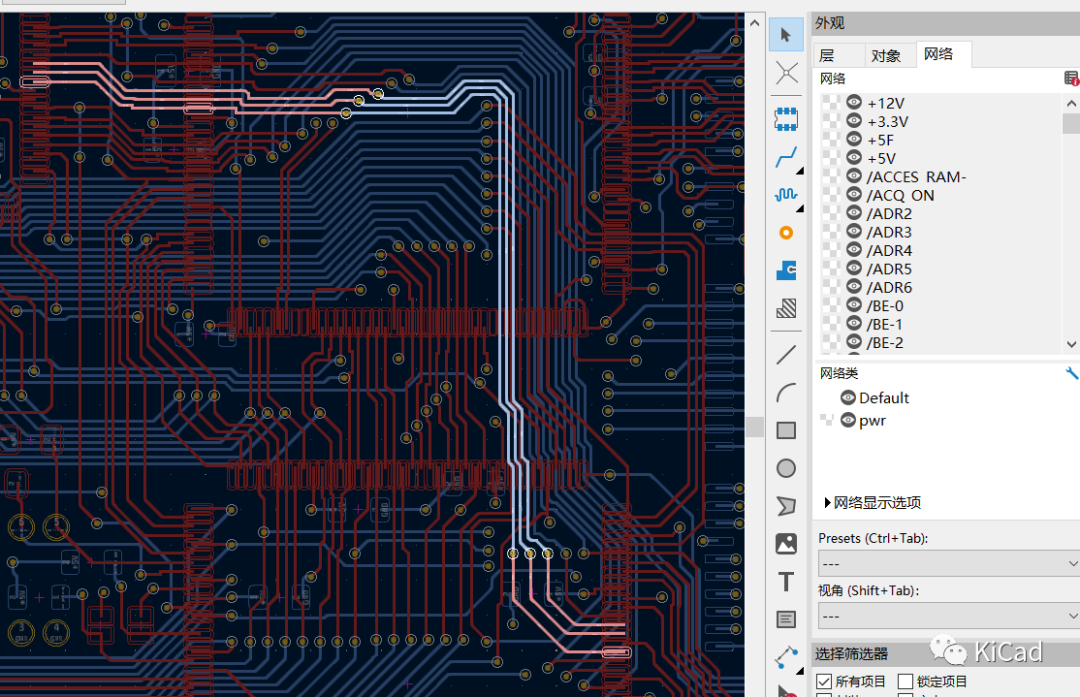The width and height of the screenshot is (1080, 697).
Task: Select the 网络 tab
Action: (942, 54)
